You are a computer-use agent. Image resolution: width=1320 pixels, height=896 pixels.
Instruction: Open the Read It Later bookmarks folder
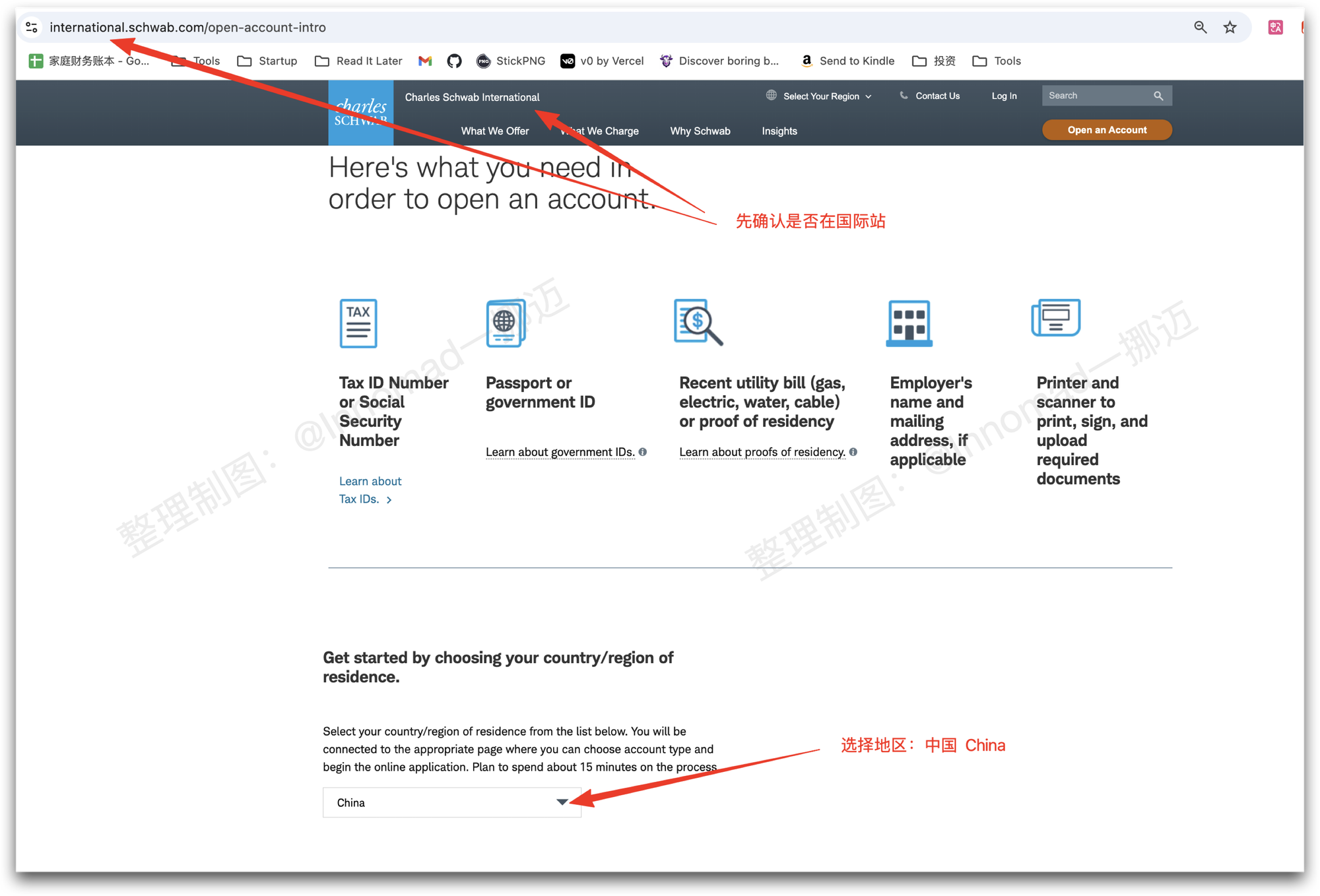[x=358, y=61]
